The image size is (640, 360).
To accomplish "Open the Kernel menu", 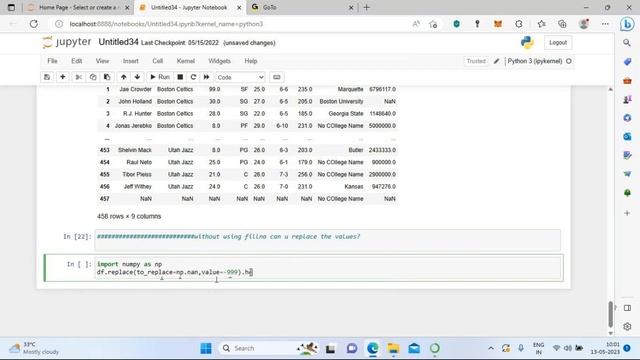I will pos(186,61).
